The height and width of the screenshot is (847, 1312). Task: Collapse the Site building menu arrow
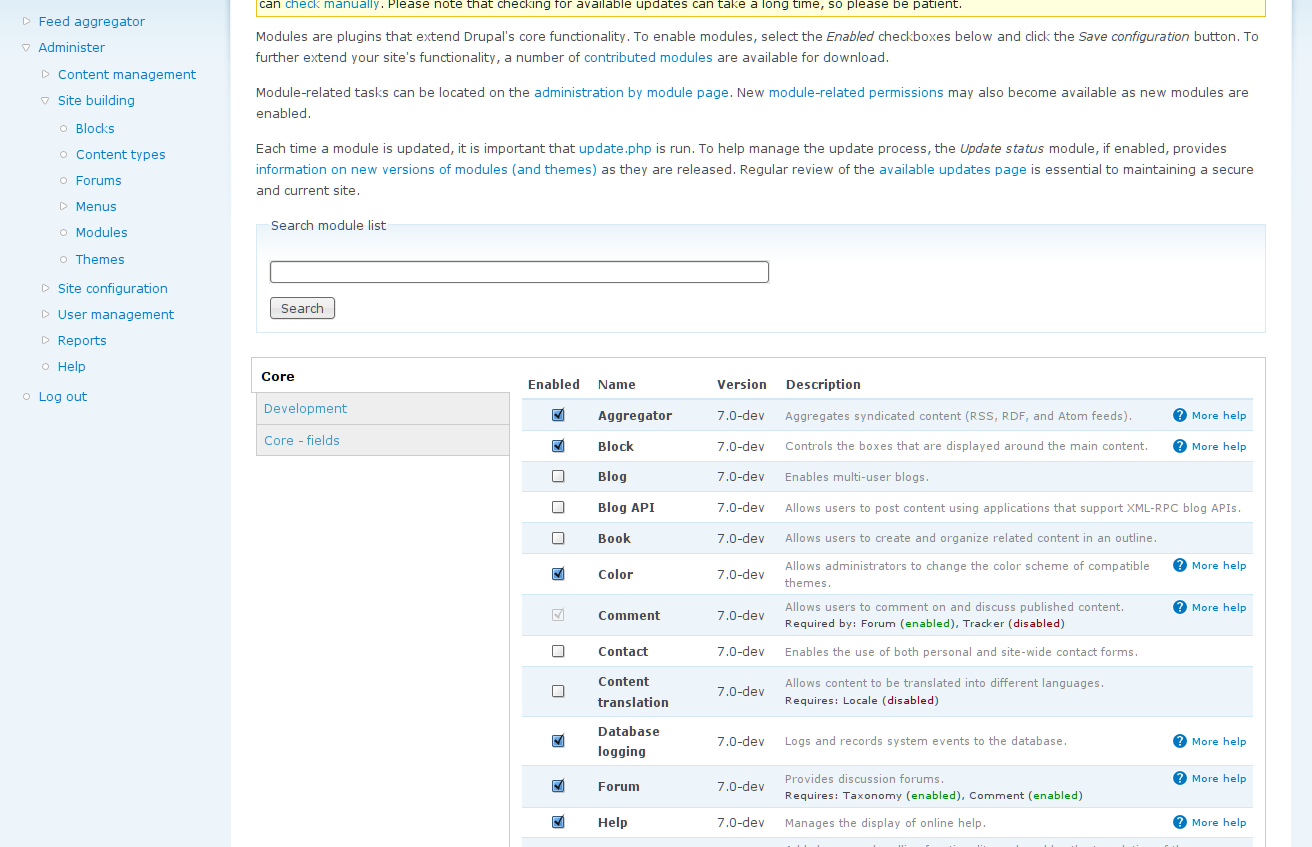pyautogui.click(x=46, y=100)
